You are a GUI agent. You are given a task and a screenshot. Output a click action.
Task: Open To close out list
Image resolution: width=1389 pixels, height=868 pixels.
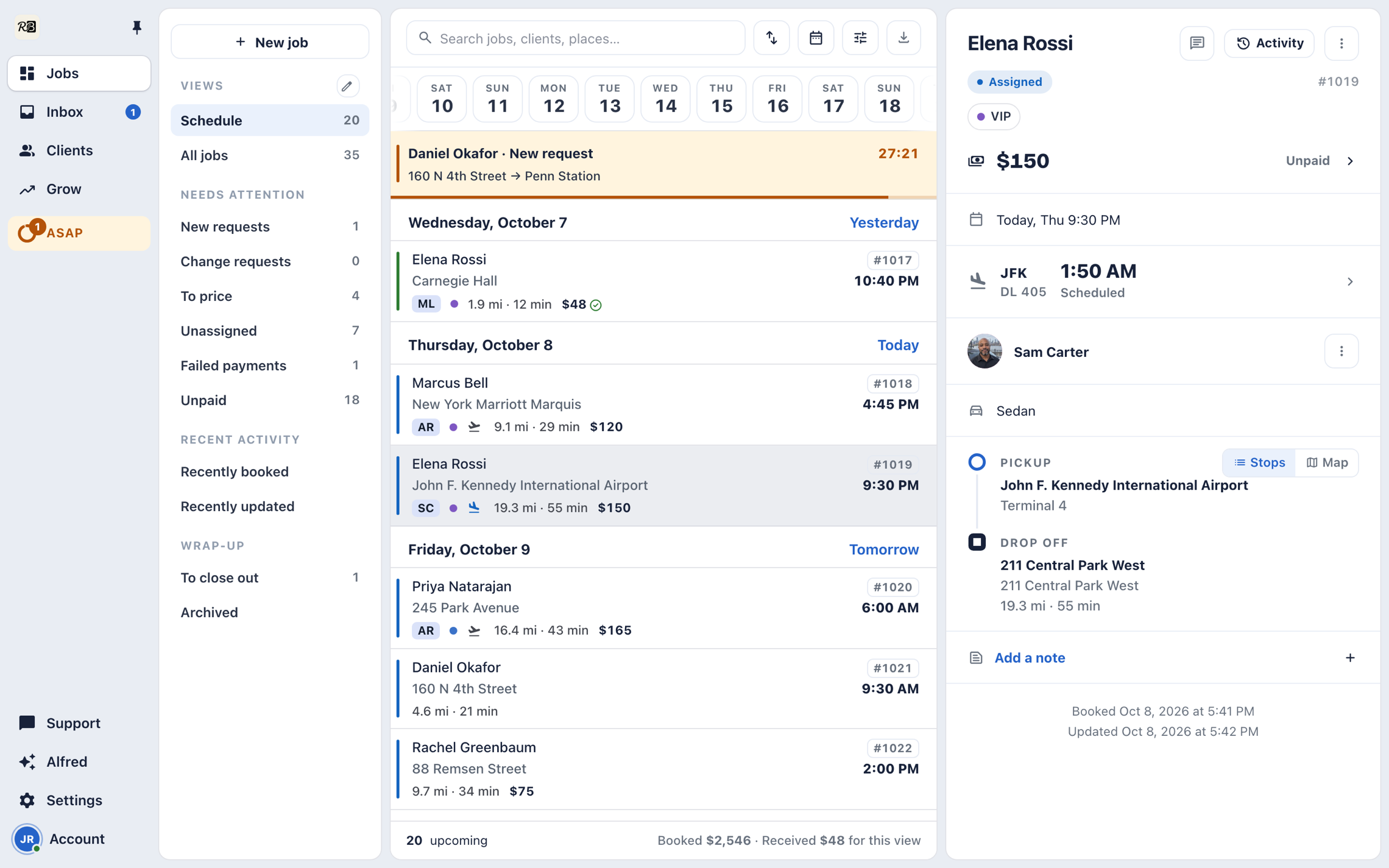coord(270,577)
